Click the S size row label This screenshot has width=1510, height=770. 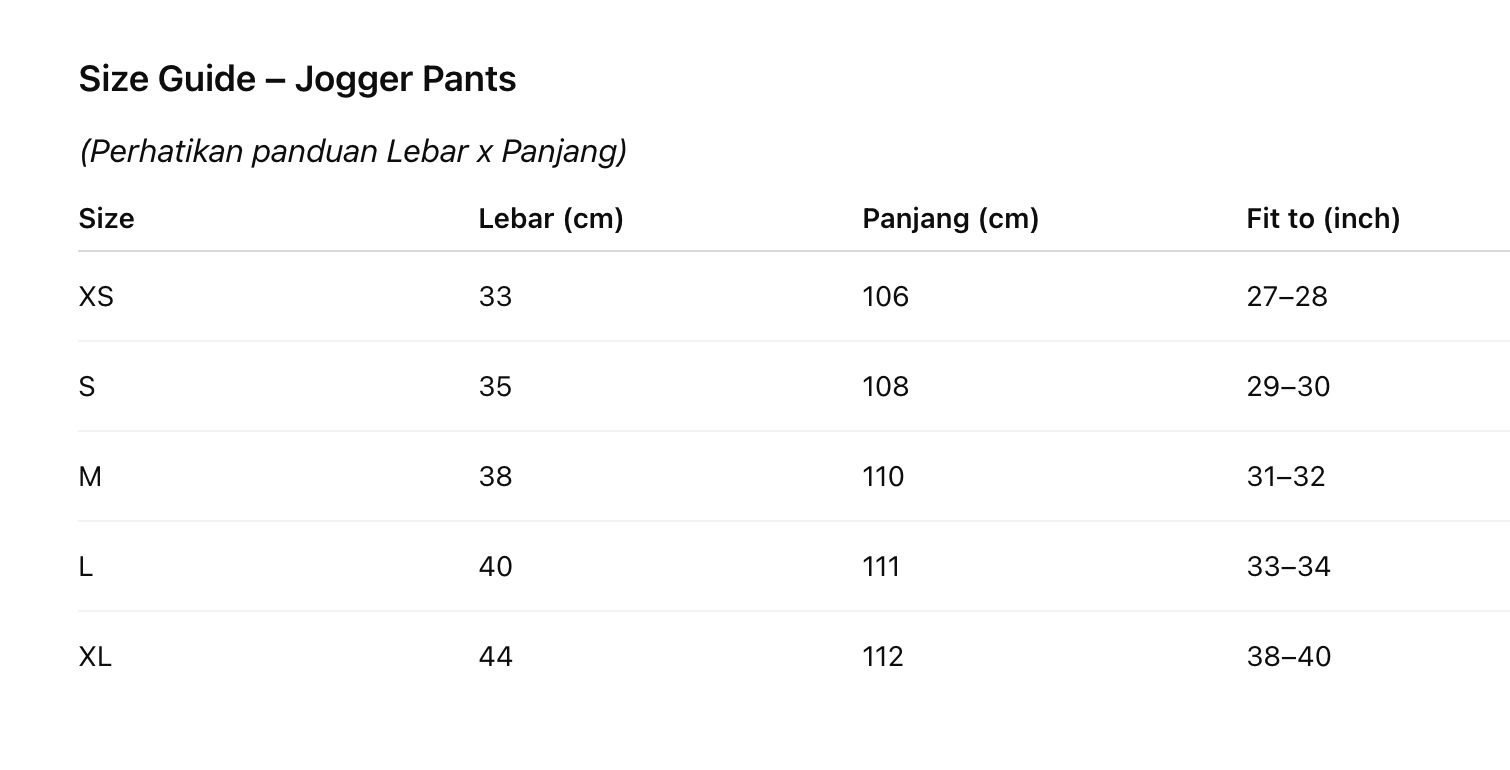click(87, 387)
